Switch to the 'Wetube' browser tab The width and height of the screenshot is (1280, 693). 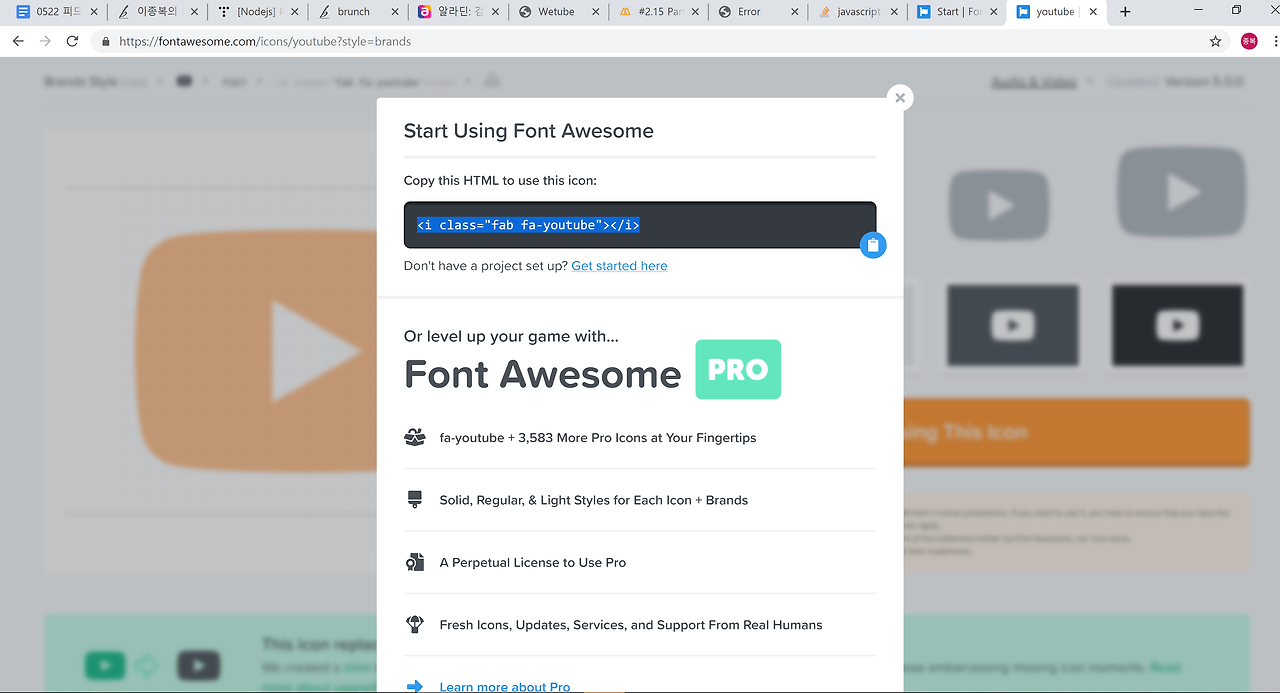click(560, 12)
